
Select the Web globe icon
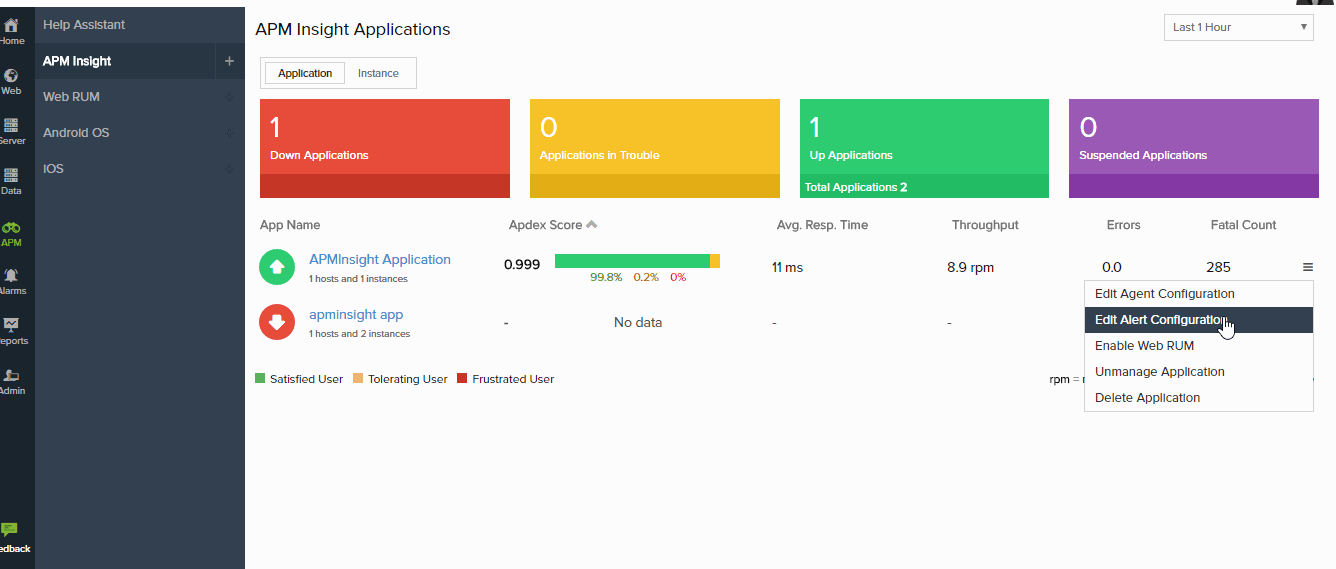(11, 76)
